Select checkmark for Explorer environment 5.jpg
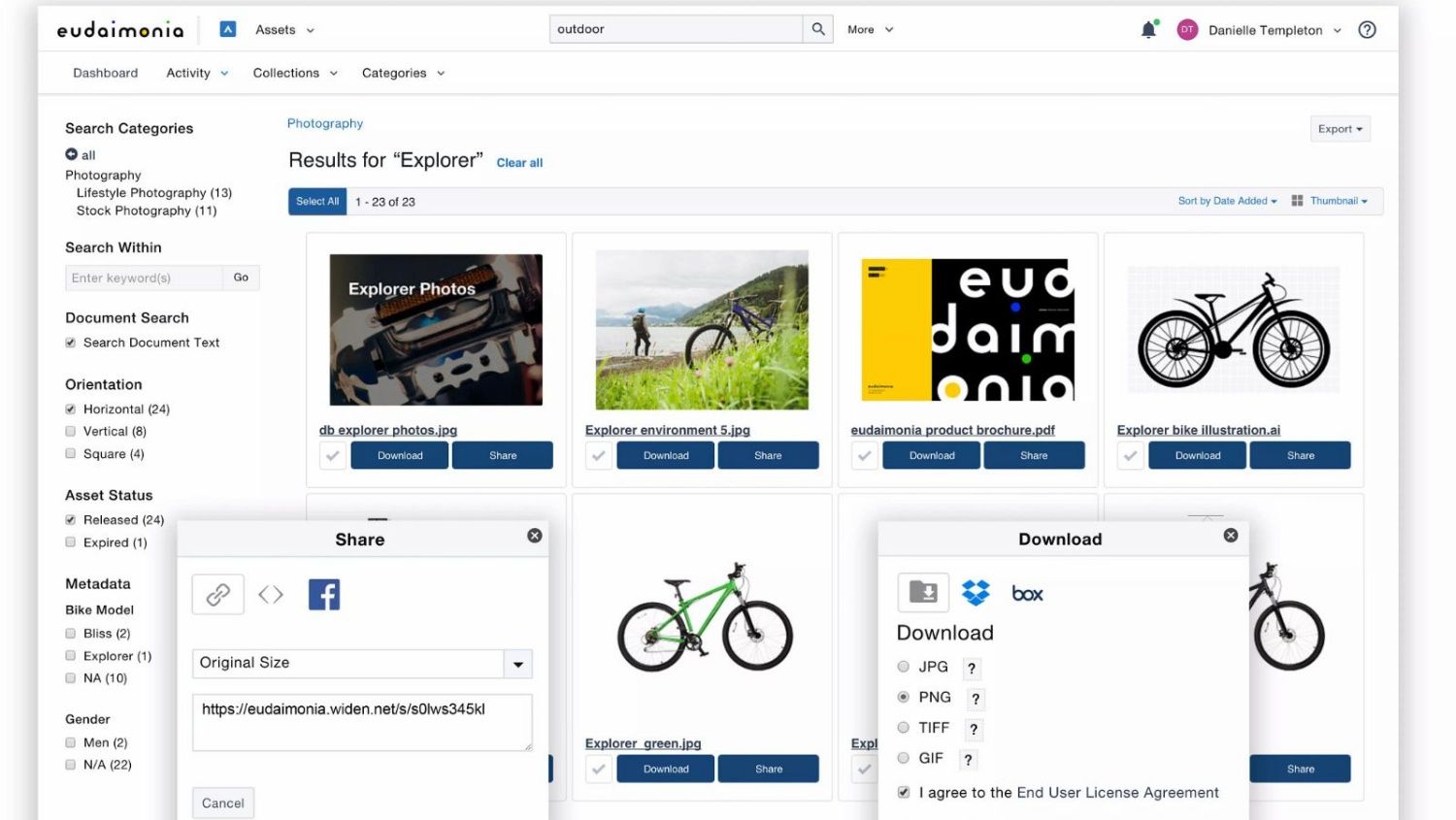 click(598, 455)
